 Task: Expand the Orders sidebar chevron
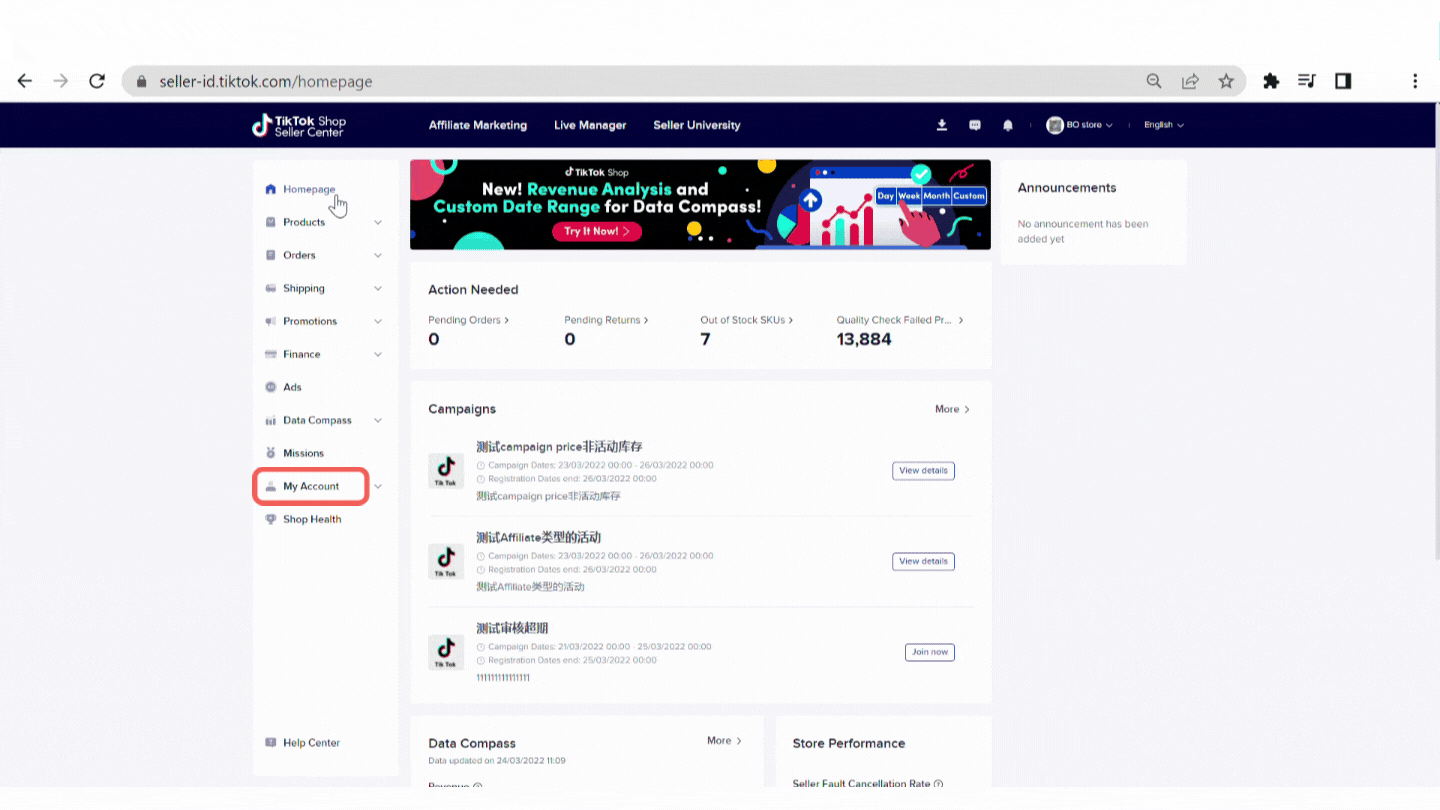378,255
